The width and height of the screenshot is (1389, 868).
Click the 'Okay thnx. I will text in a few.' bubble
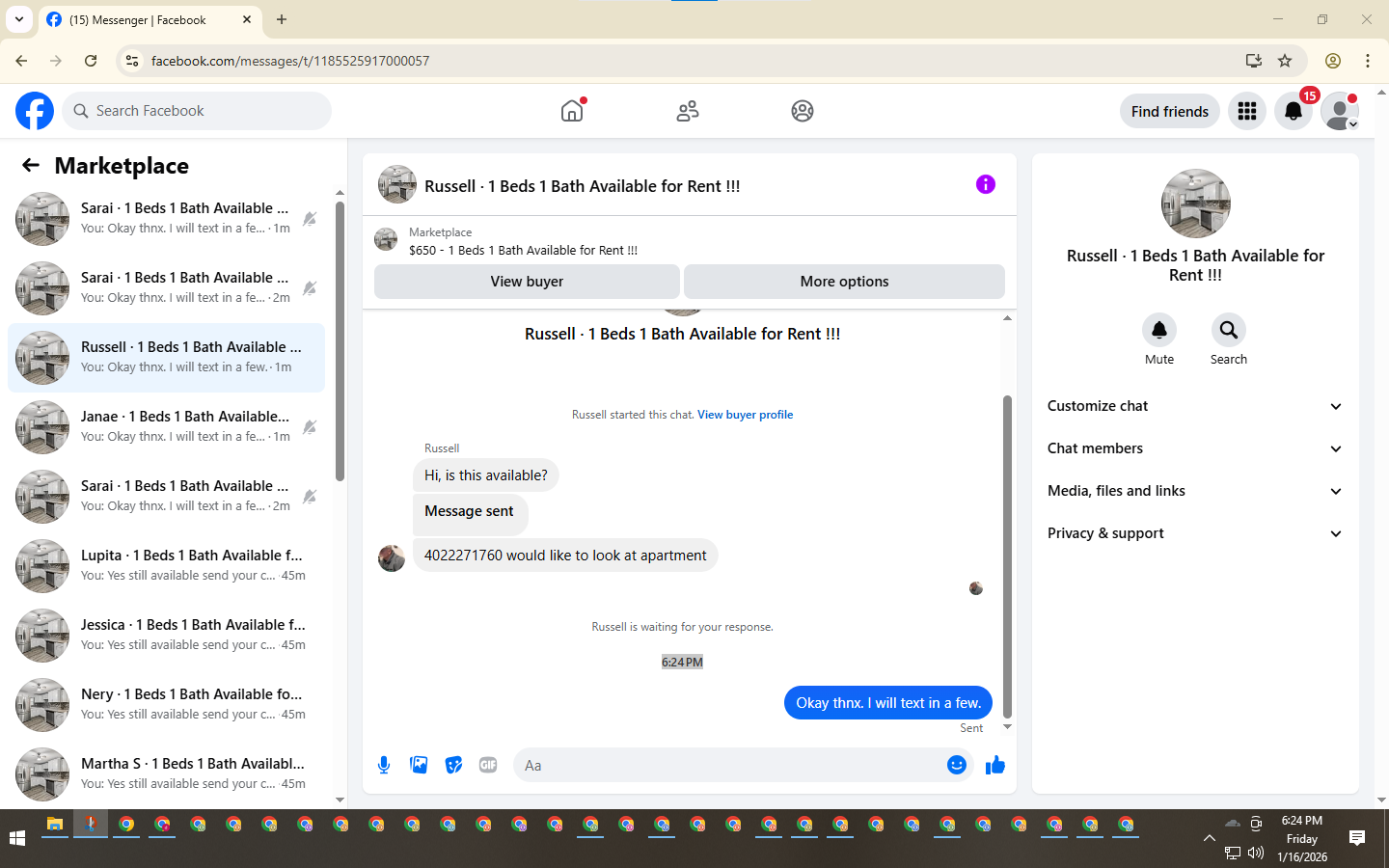point(887,703)
